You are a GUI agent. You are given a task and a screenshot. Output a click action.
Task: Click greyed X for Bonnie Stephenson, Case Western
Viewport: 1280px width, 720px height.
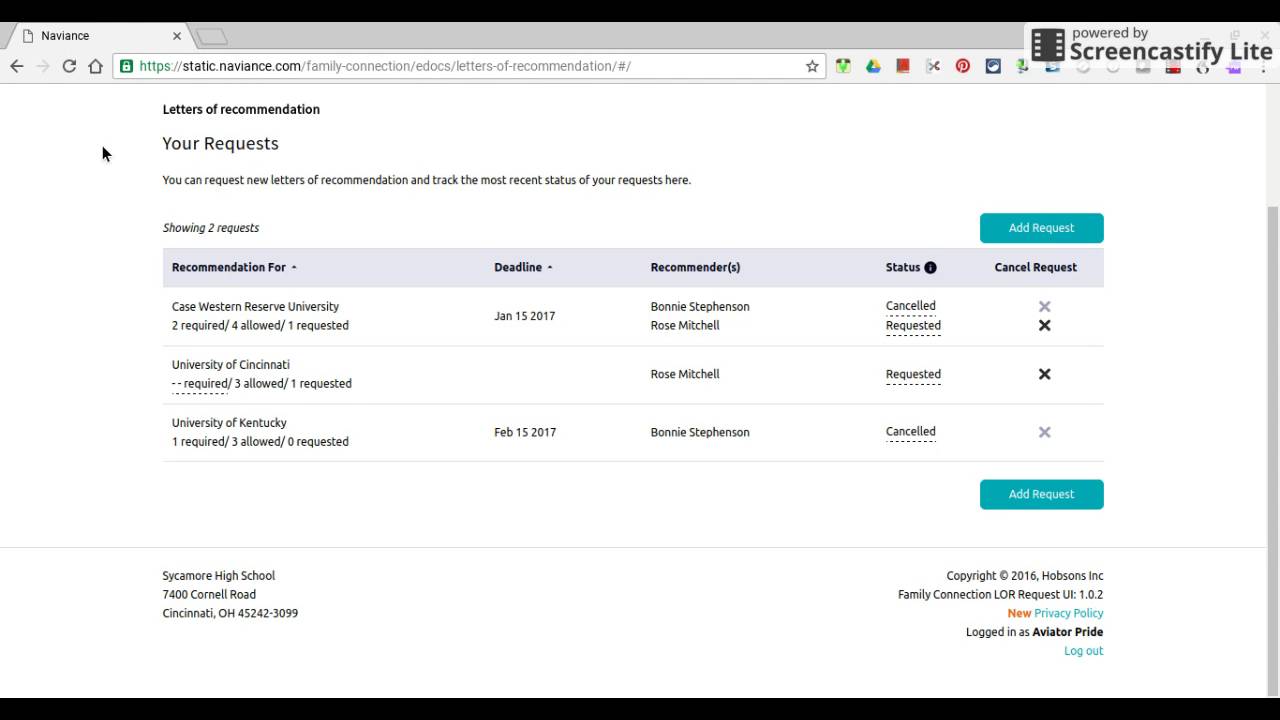point(1044,306)
